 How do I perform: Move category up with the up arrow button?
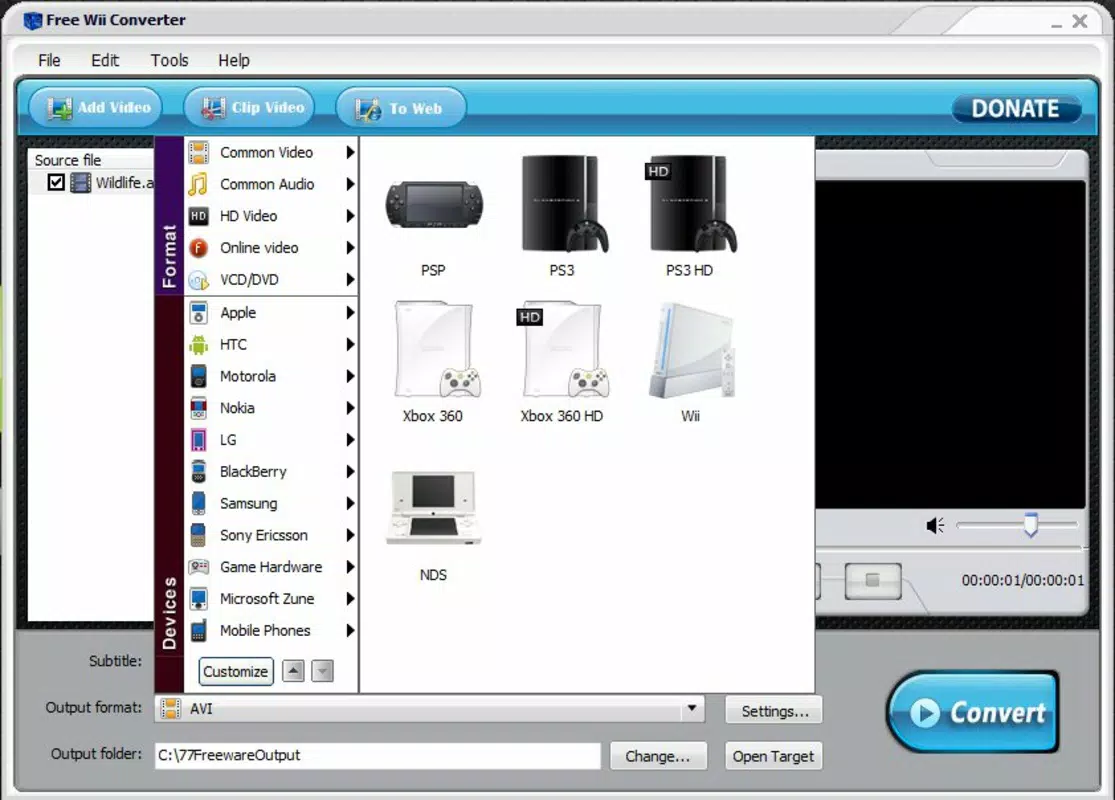tap(293, 671)
